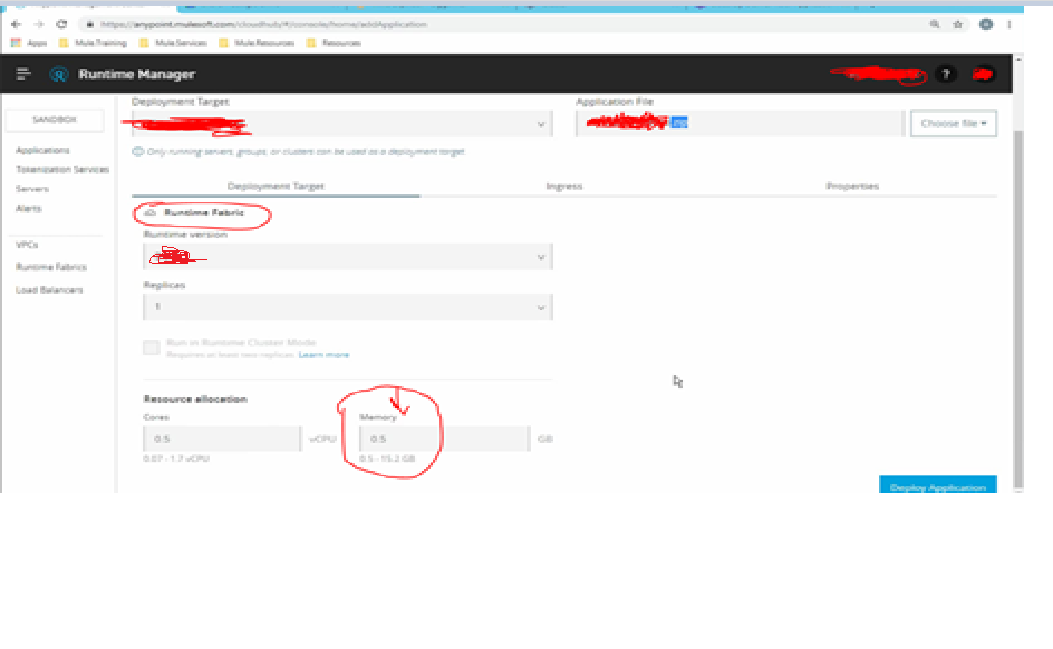Click the browser back arrow
The height and width of the screenshot is (649, 1053).
[x=16, y=23]
